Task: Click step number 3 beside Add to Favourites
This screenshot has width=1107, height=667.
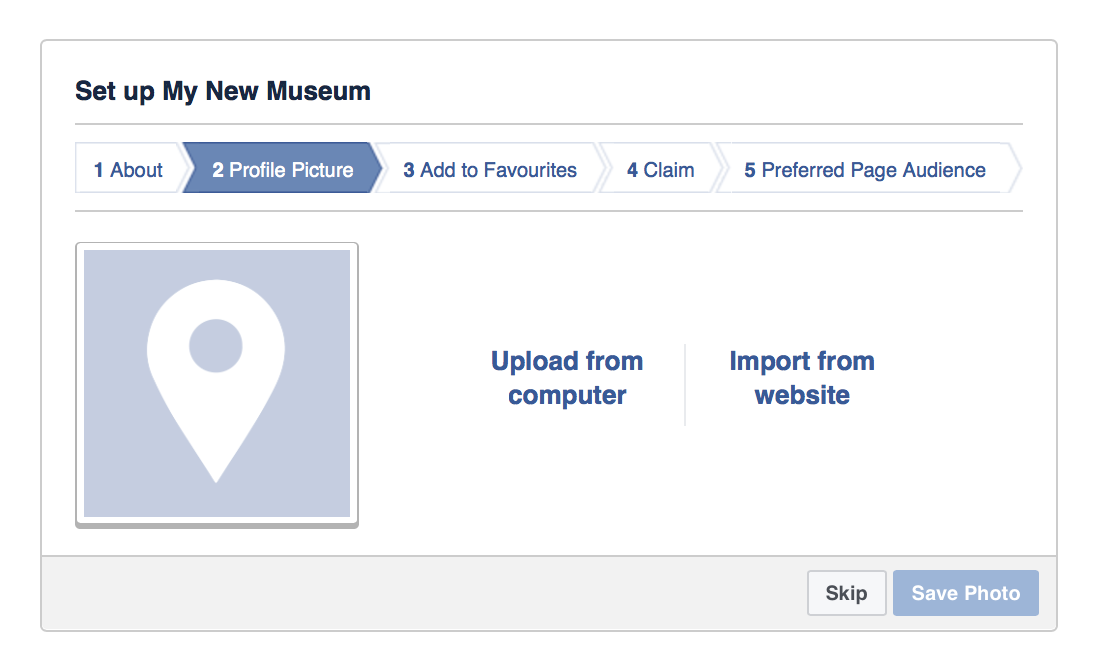Action: tap(409, 170)
